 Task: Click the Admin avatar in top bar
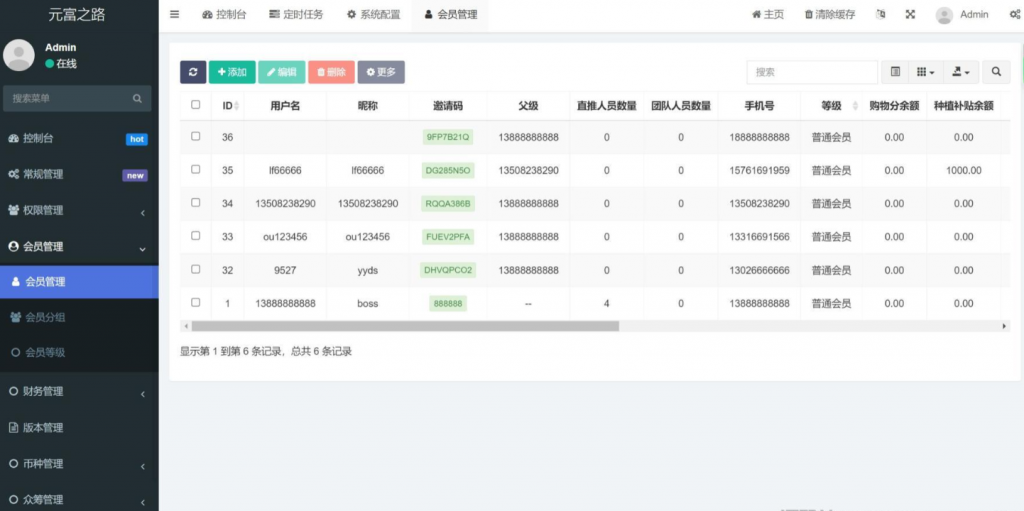click(944, 15)
